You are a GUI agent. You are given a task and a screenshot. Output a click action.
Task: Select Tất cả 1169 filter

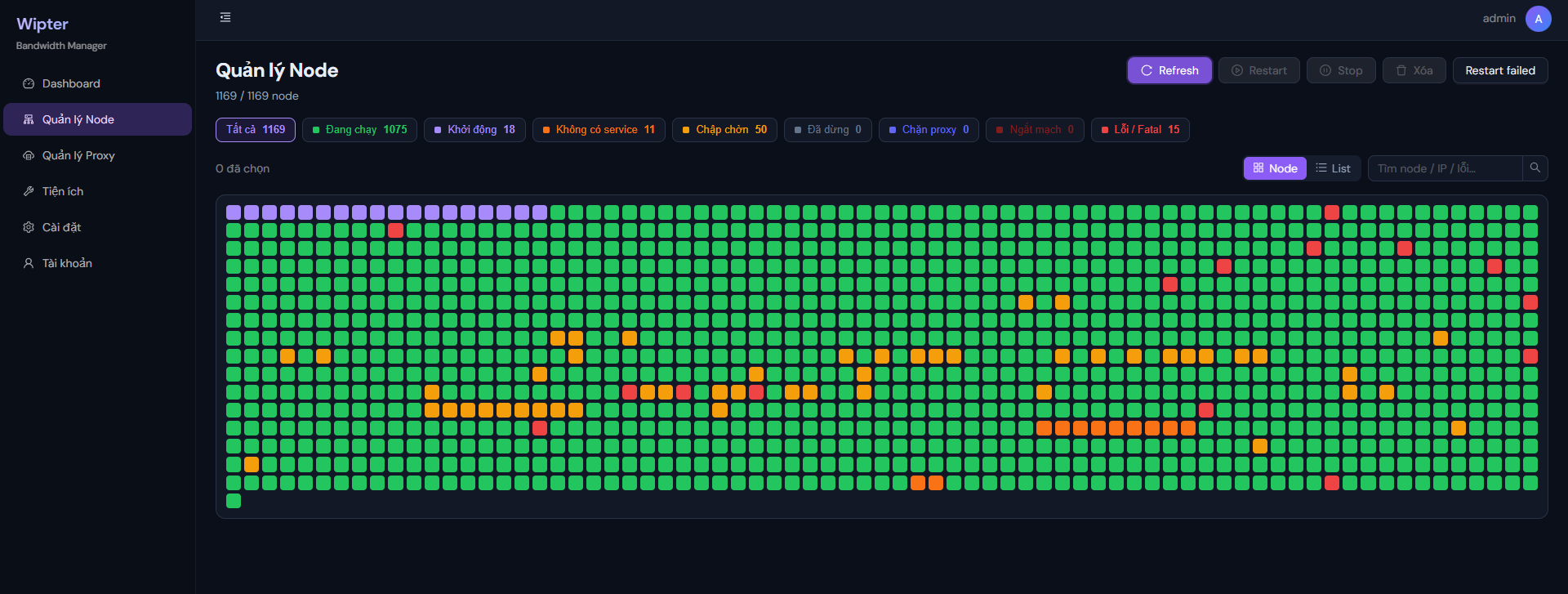pyautogui.click(x=256, y=130)
